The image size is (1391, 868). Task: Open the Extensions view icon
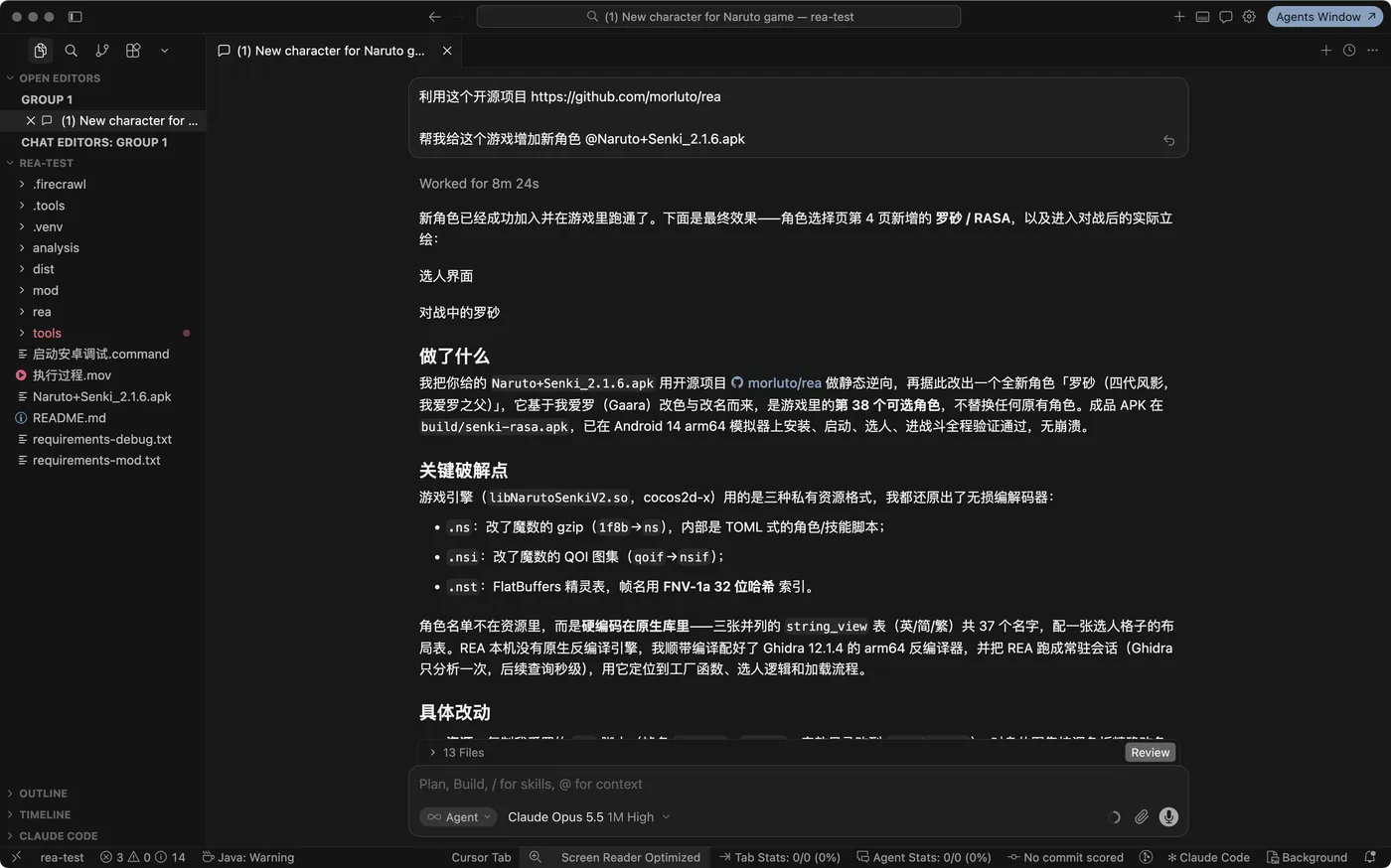pos(133,51)
